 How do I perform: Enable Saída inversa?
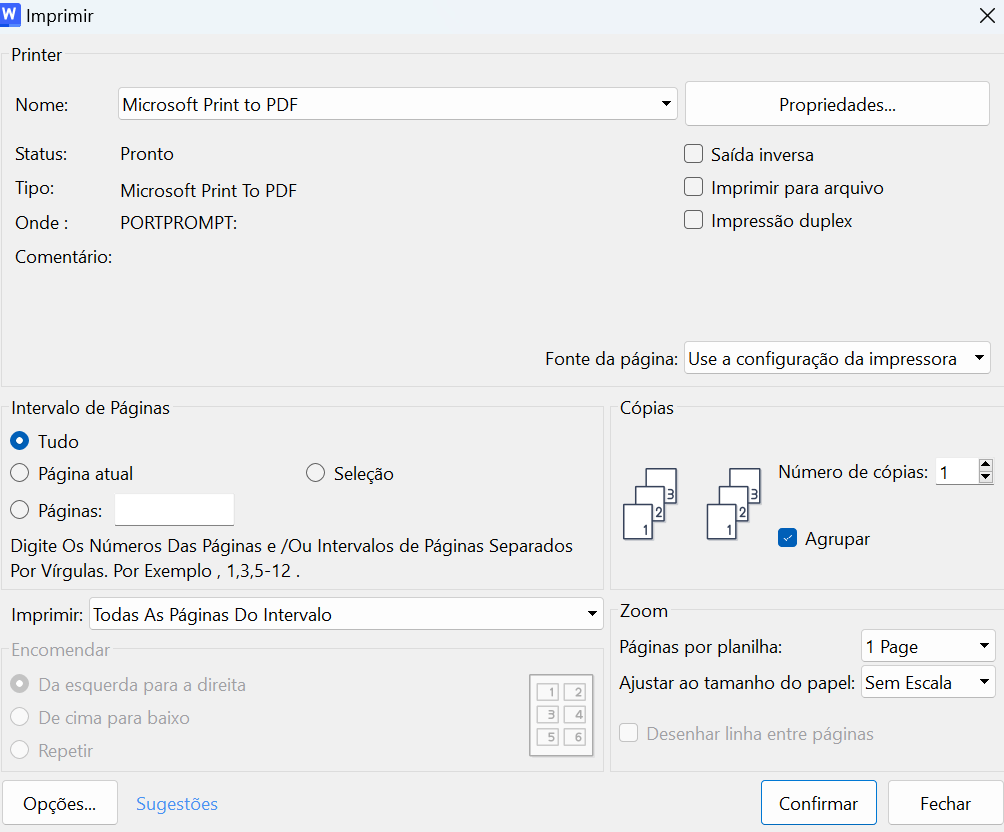coord(693,154)
